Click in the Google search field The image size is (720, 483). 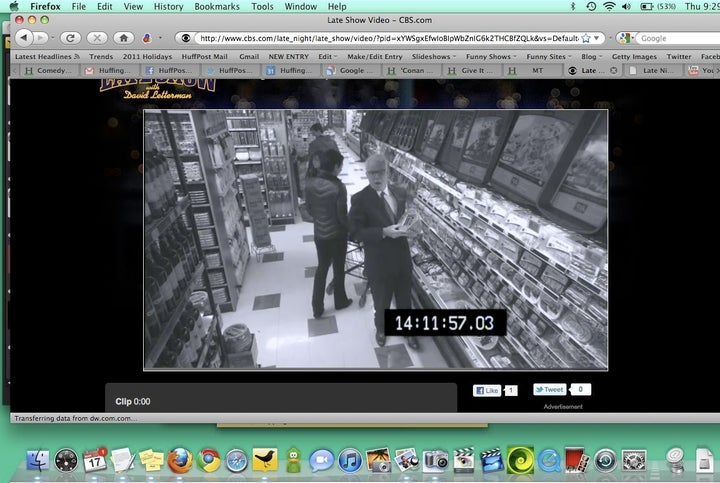pyautogui.click(x=680, y=38)
